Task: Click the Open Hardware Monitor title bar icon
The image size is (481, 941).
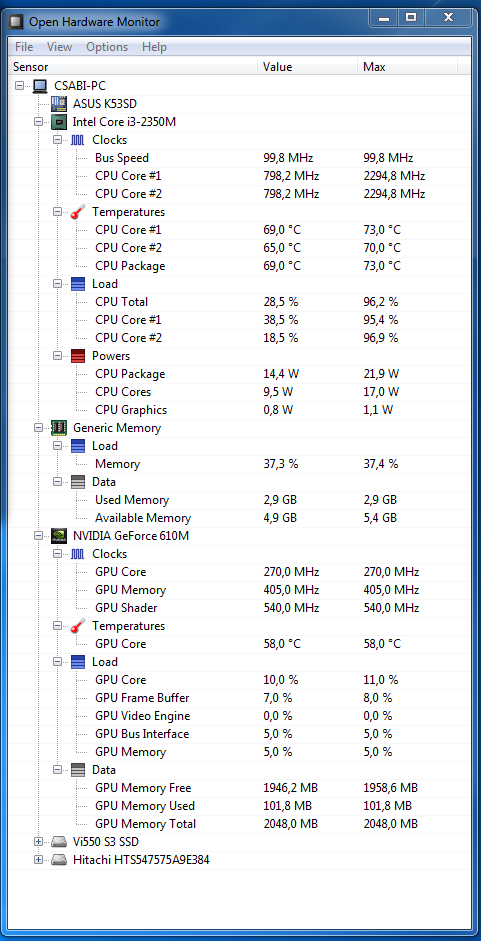Action: [x=17, y=22]
